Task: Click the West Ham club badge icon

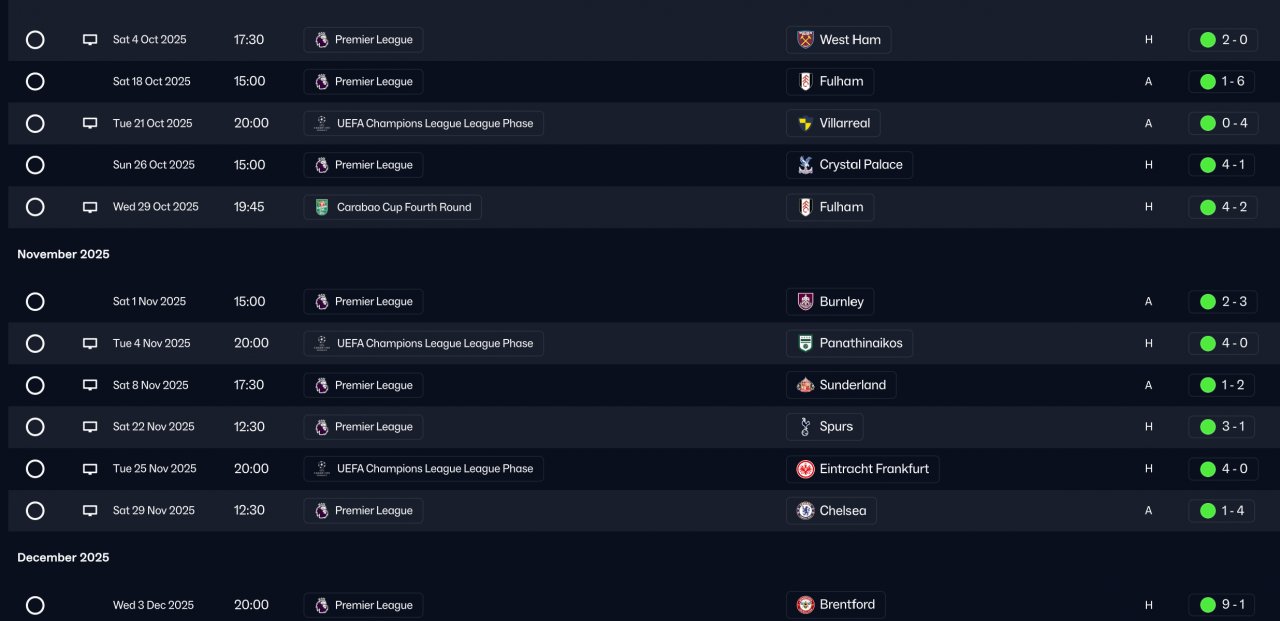Action: pyautogui.click(x=805, y=40)
